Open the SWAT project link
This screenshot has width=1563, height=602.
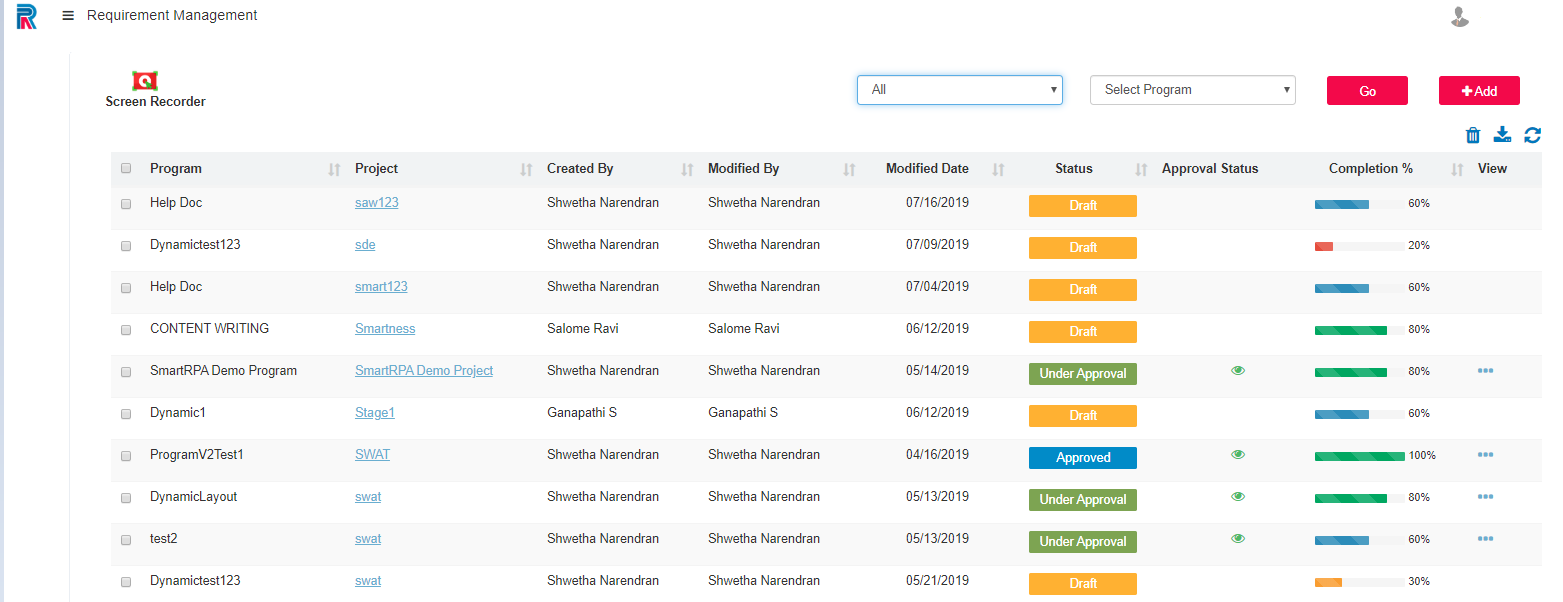pos(372,455)
